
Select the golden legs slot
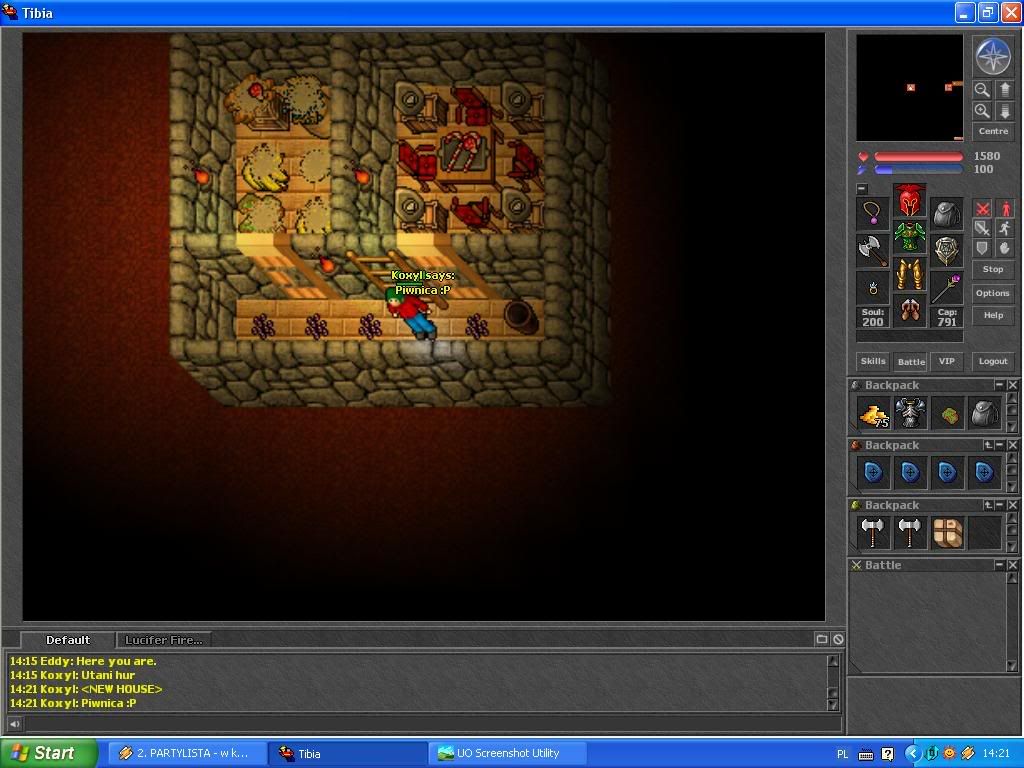coord(910,274)
